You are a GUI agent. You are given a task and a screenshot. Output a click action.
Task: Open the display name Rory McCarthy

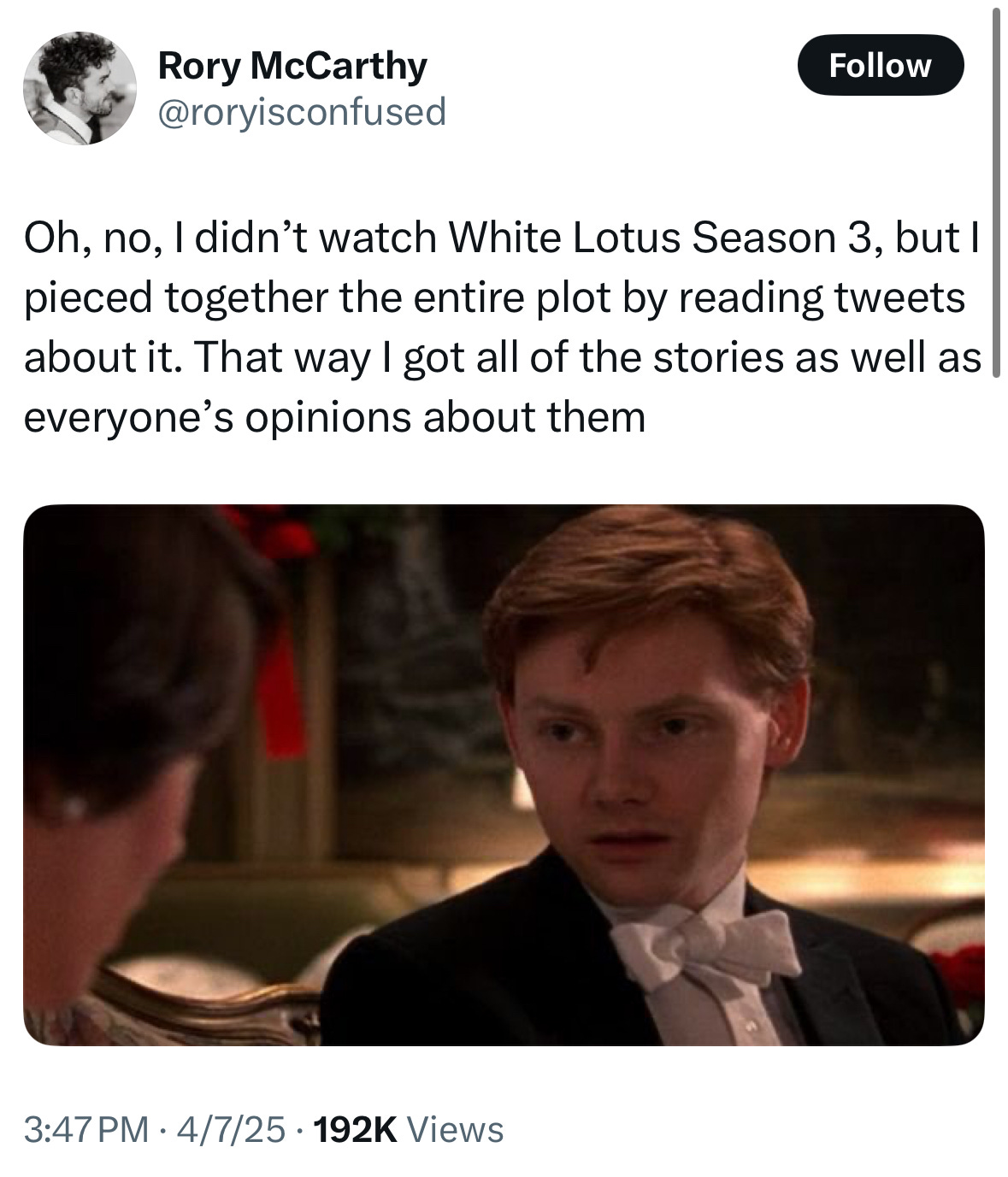point(292,66)
